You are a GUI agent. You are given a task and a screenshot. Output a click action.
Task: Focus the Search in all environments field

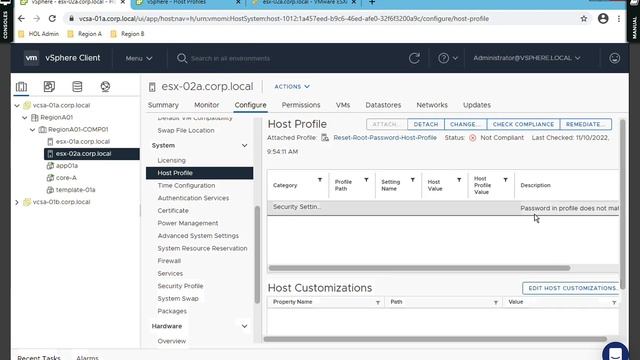(x=231, y=58)
